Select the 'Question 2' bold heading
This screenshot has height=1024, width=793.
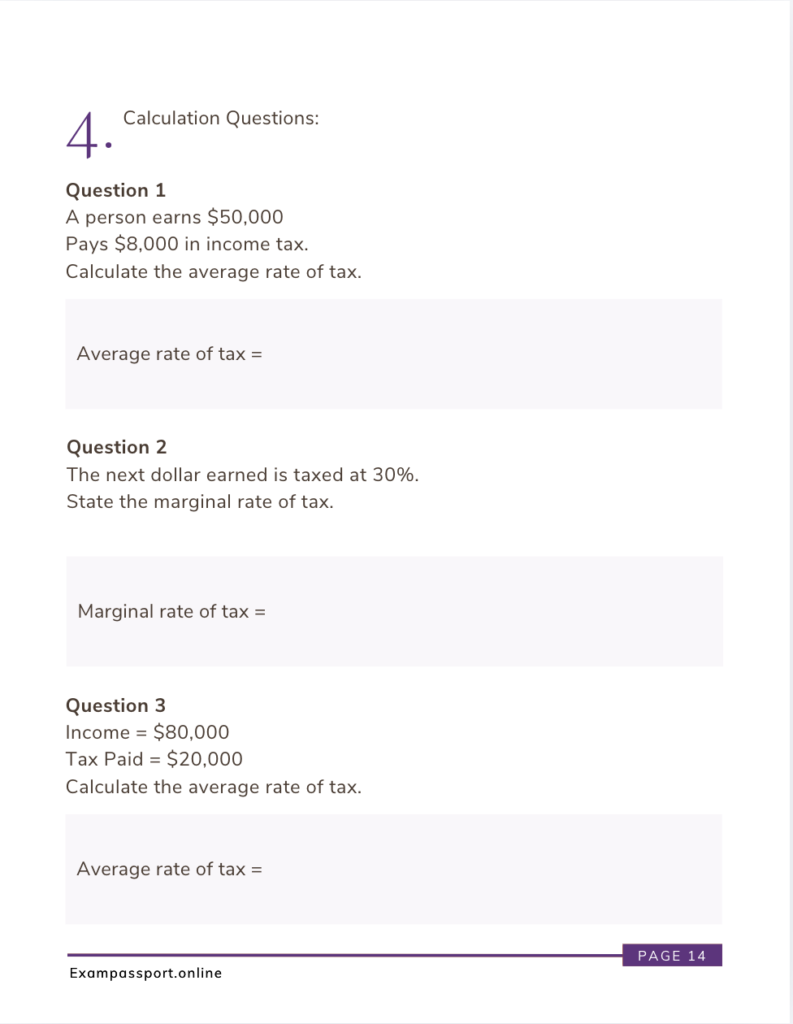tap(117, 447)
